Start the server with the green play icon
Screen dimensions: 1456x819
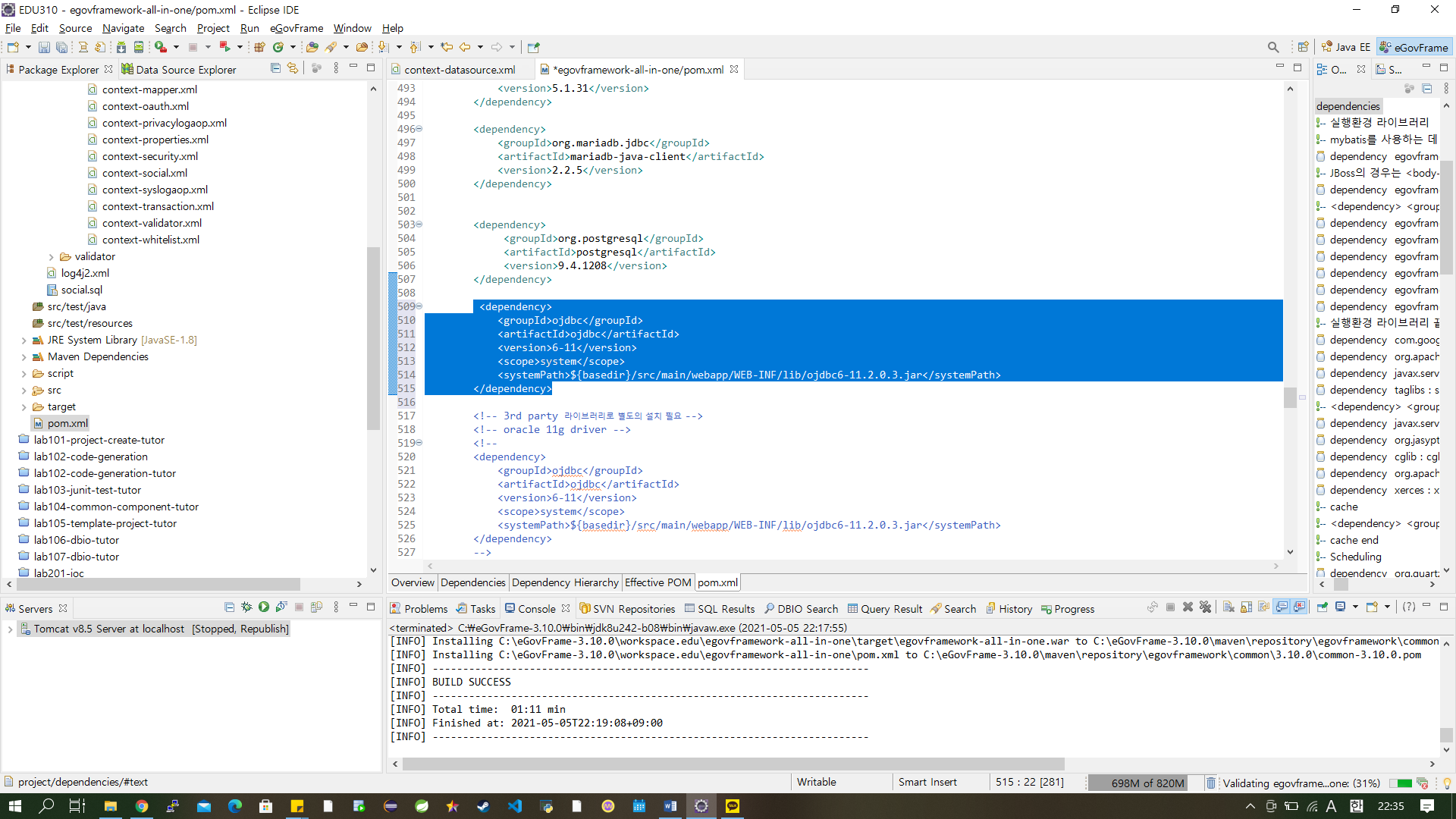click(263, 607)
